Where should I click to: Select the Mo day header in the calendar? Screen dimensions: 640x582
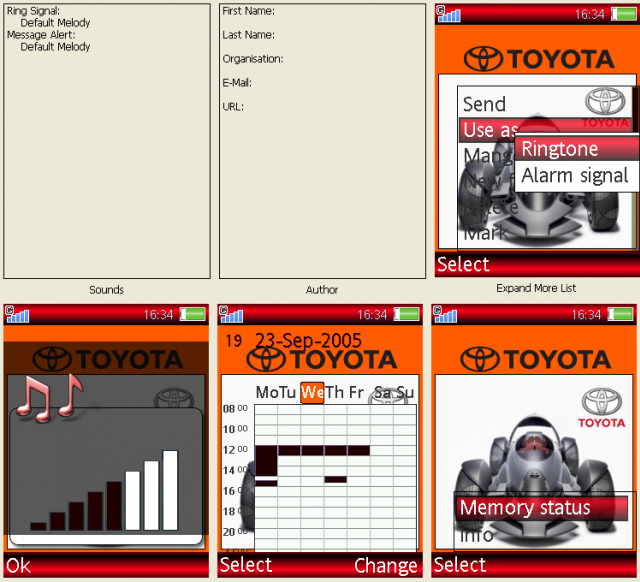click(x=267, y=393)
